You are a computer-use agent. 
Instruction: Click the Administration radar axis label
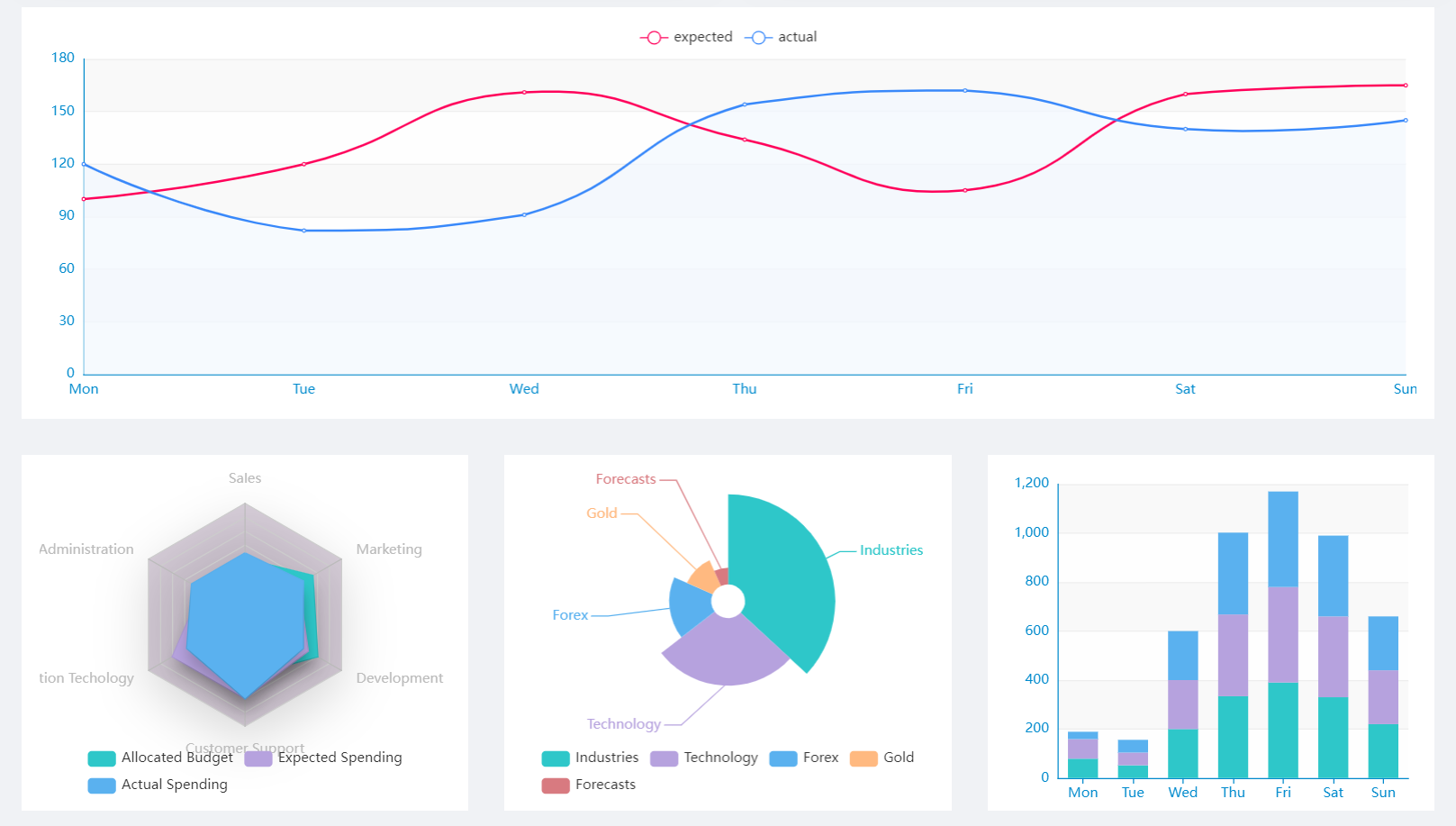86,549
